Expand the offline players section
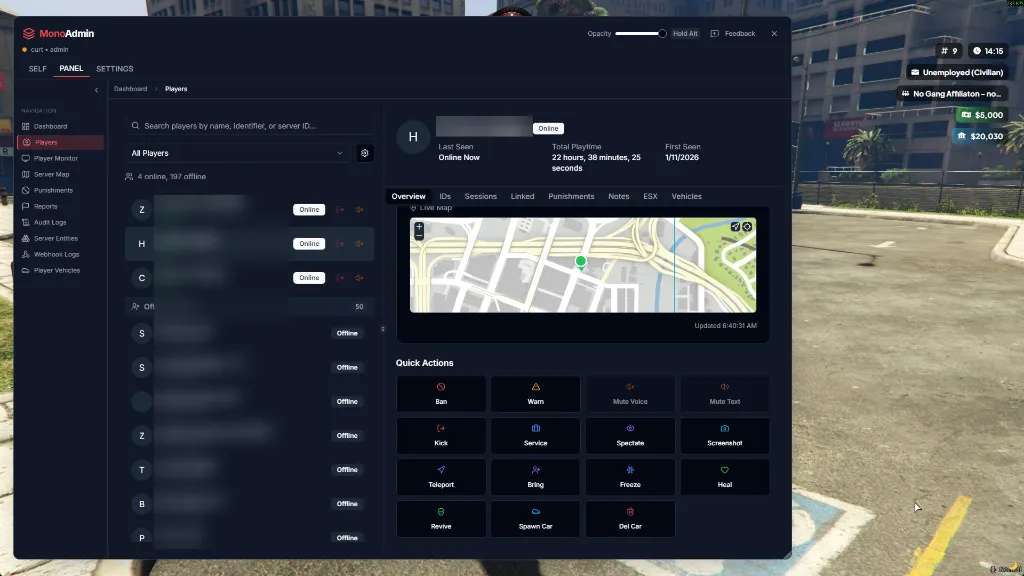This screenshot has height=576, width=1024. 245,306
